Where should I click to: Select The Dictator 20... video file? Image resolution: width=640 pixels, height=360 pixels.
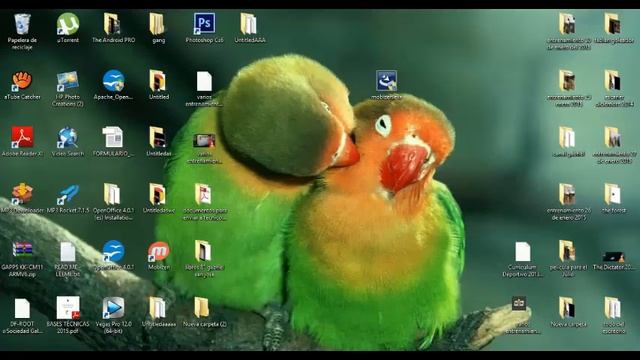pyautogui.click(x=613, y=256)
